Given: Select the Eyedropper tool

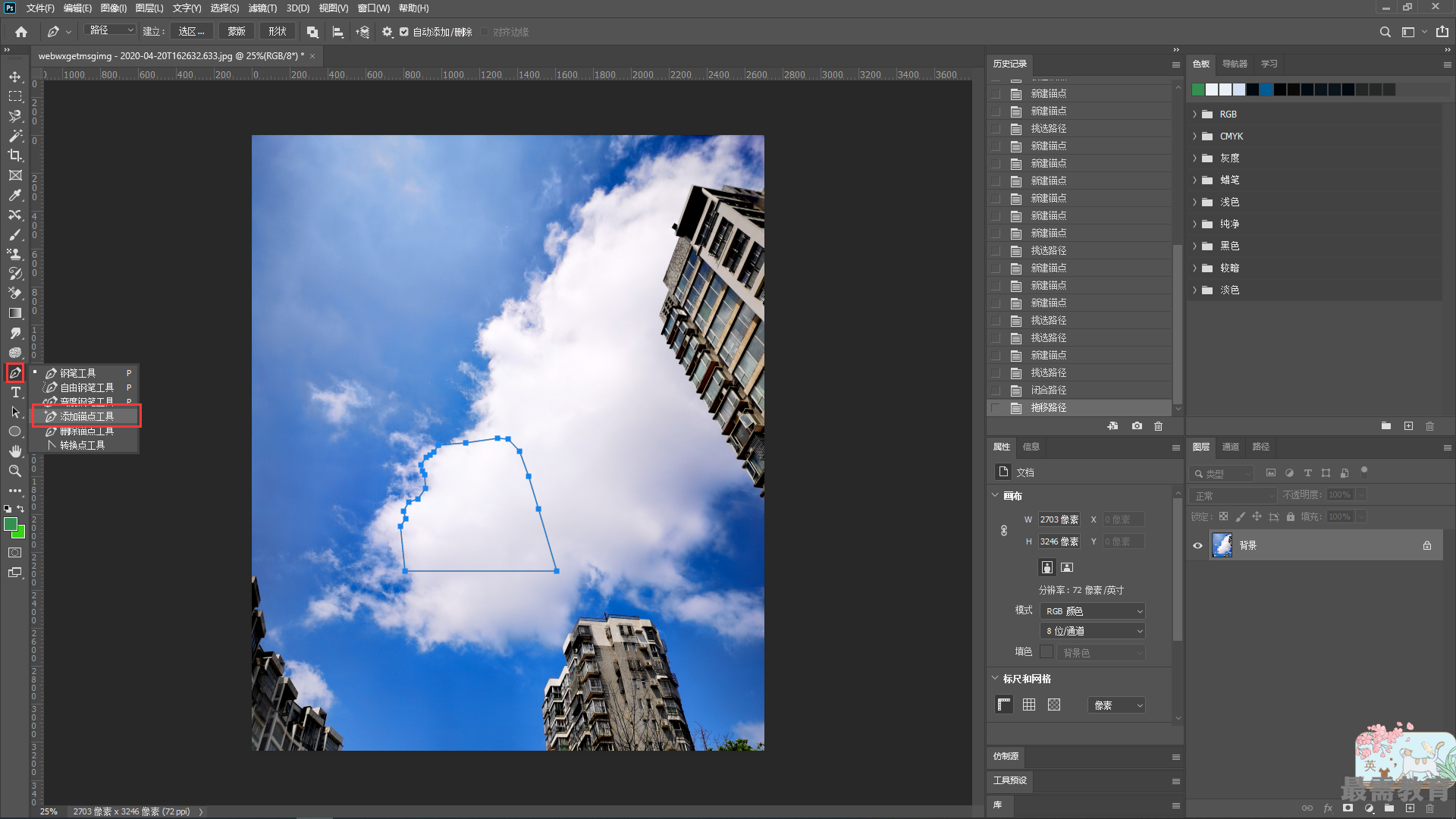Looking at the screenshot, I should [x=15, y=195].
